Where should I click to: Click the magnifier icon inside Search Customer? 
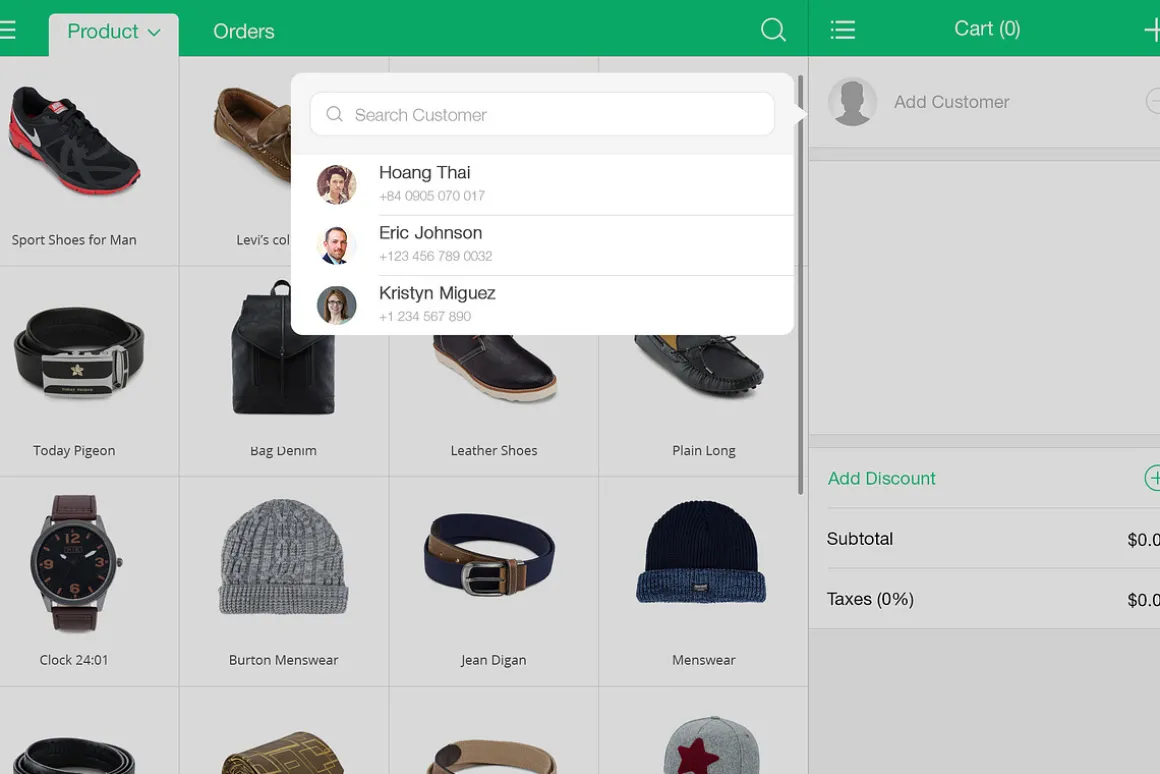334,114
